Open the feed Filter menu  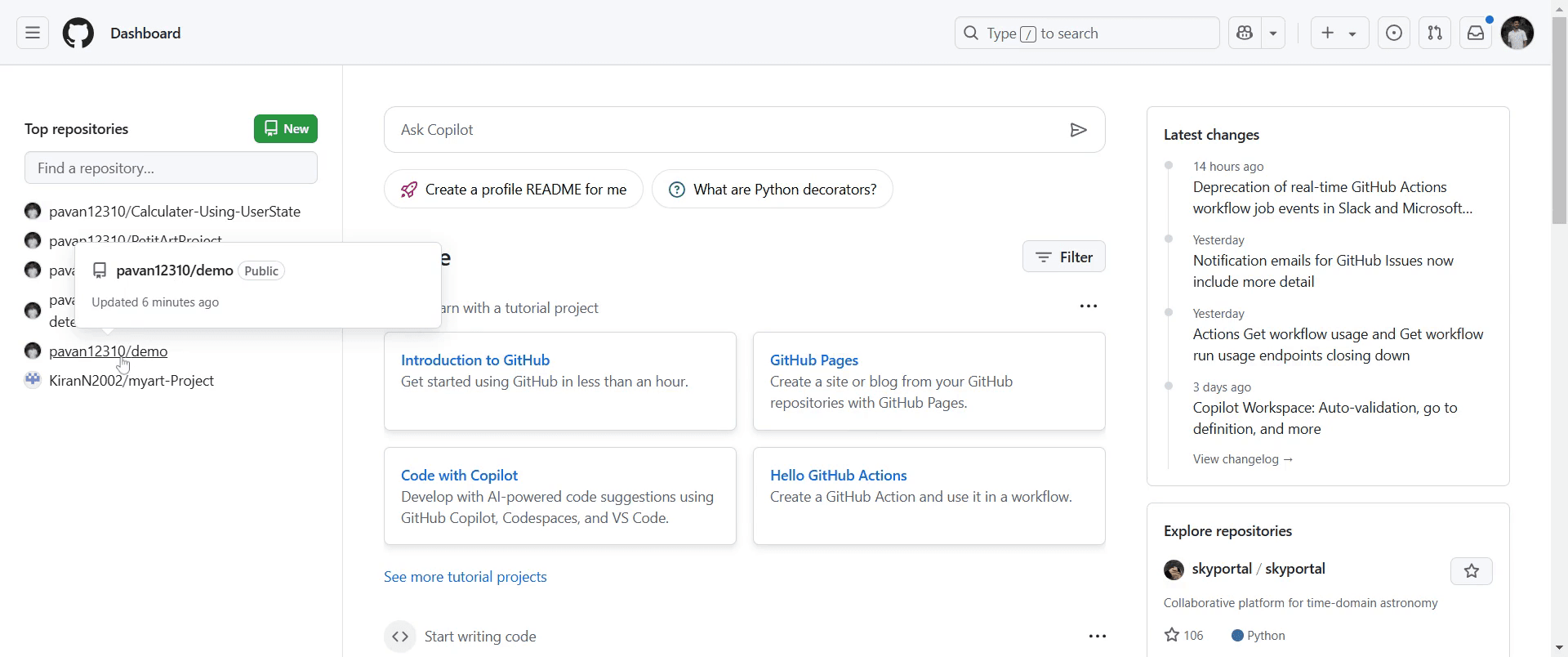(1063, 257)
